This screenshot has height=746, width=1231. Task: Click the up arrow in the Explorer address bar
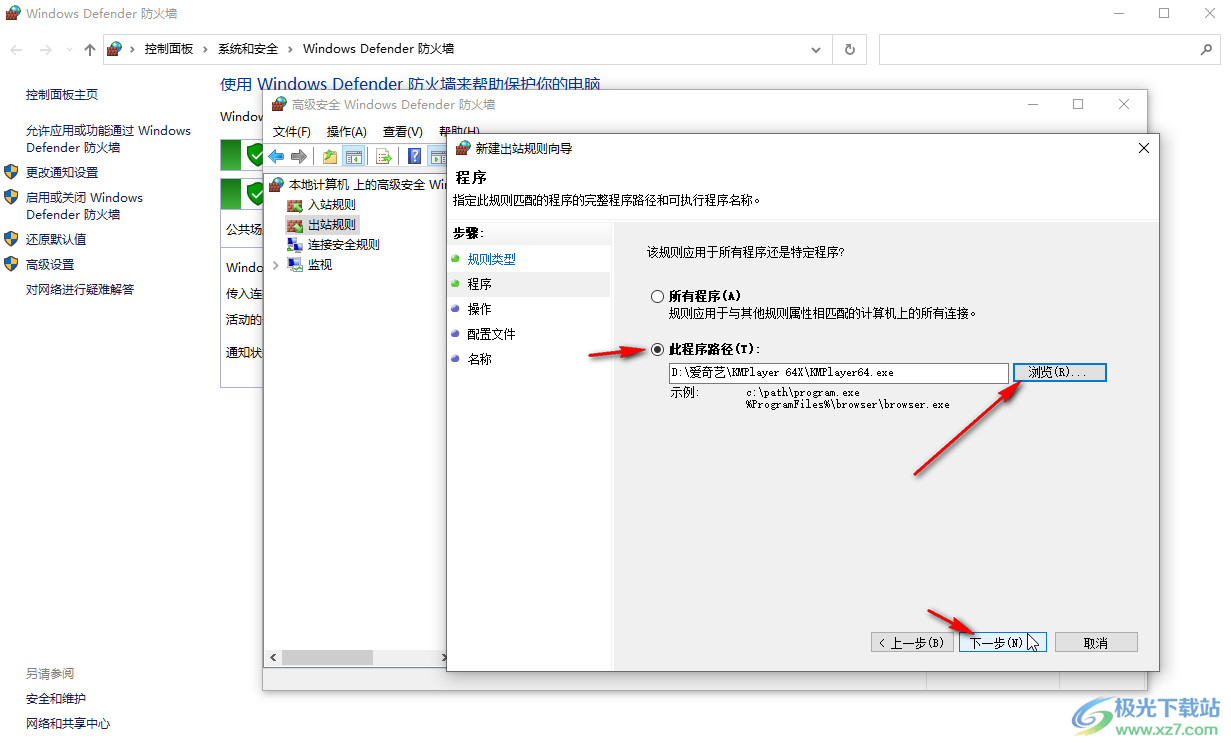(x=90, y=49)
